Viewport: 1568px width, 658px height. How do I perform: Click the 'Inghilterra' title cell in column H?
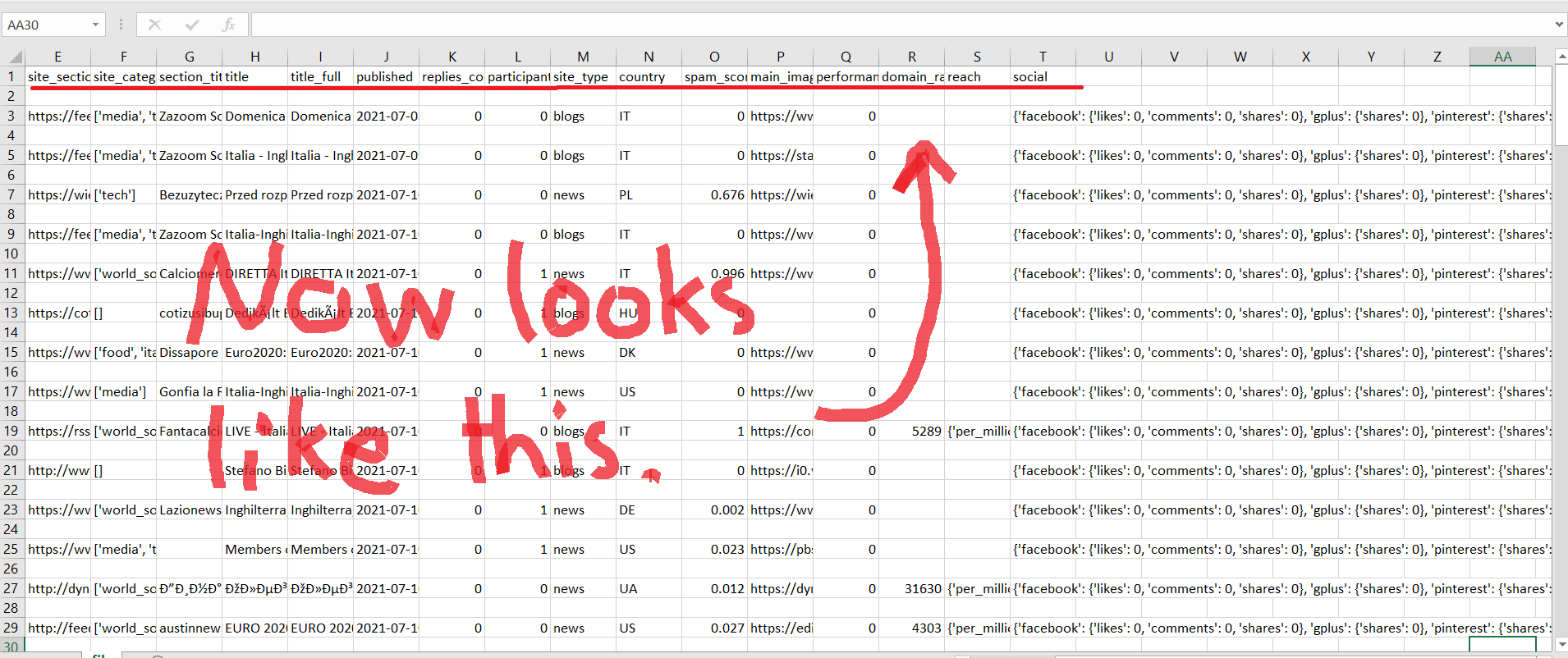254,509
